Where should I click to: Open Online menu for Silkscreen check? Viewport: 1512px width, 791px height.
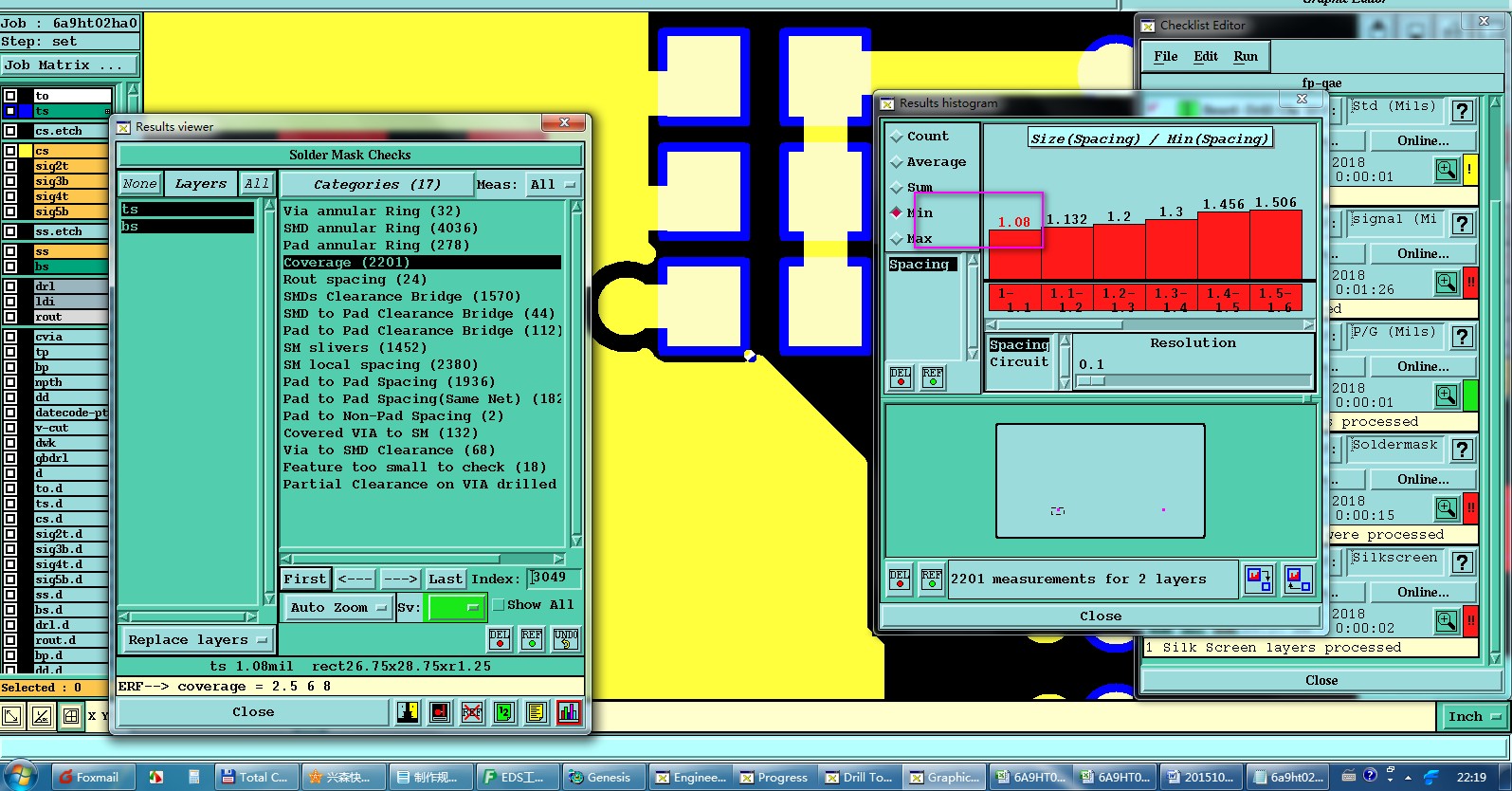pos(1423,592)
